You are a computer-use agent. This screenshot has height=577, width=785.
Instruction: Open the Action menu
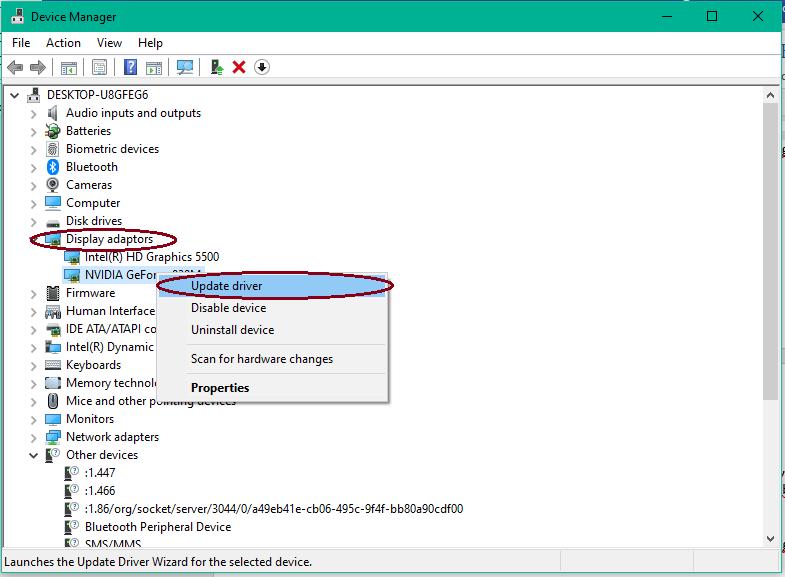[63, 43]
